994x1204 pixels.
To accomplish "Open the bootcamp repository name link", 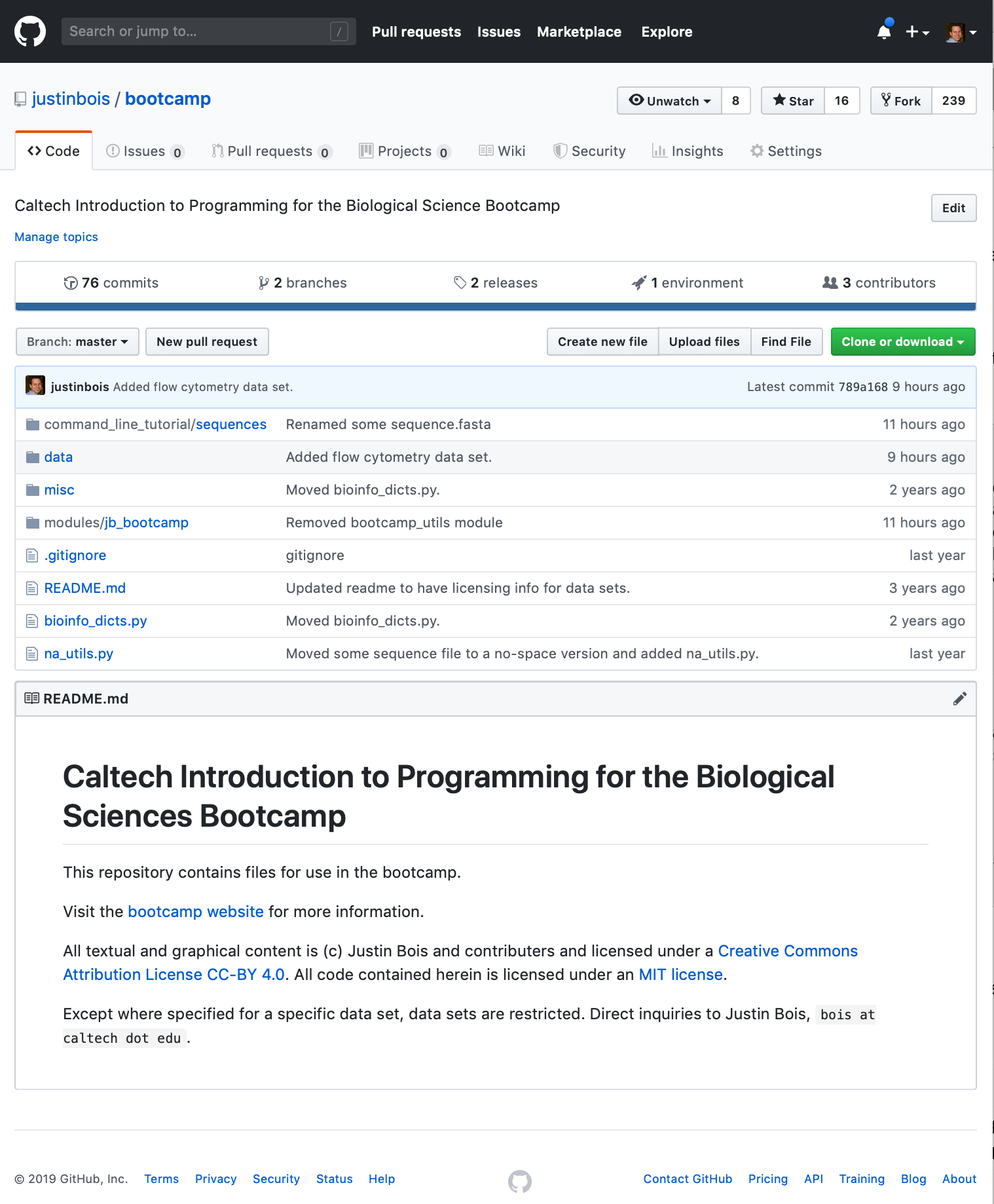I will tap(168, 99).
